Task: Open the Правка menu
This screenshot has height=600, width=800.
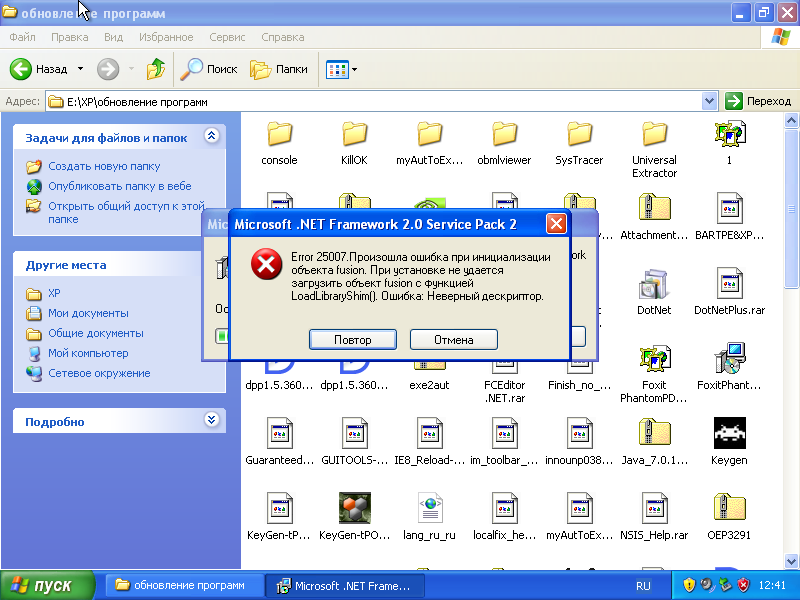Action: (x=69, y=37)
